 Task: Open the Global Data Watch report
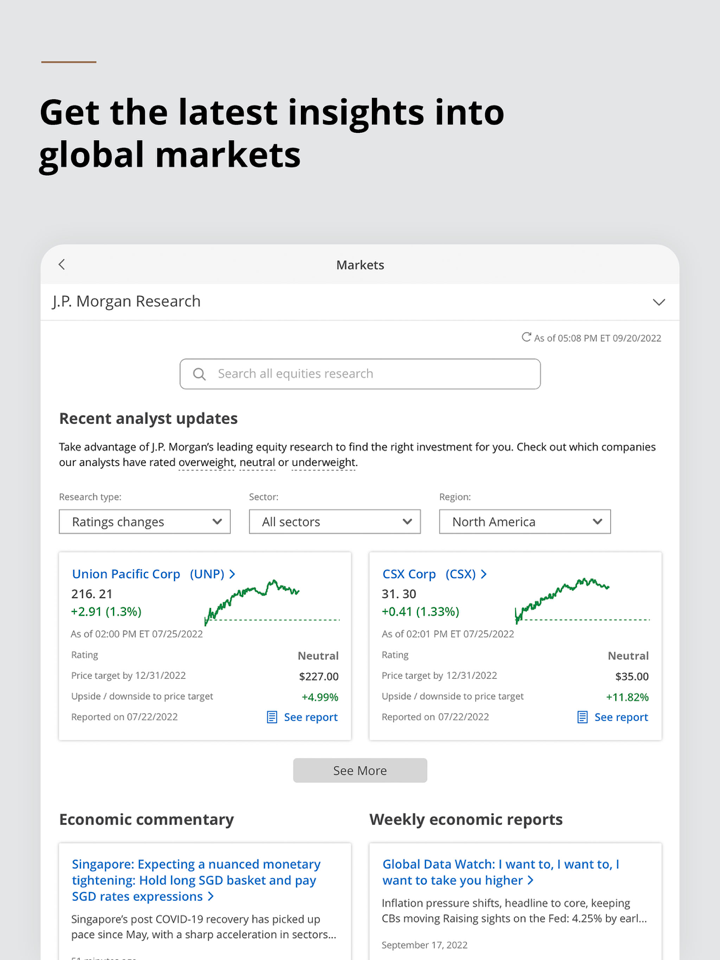[x=500, y=872]
